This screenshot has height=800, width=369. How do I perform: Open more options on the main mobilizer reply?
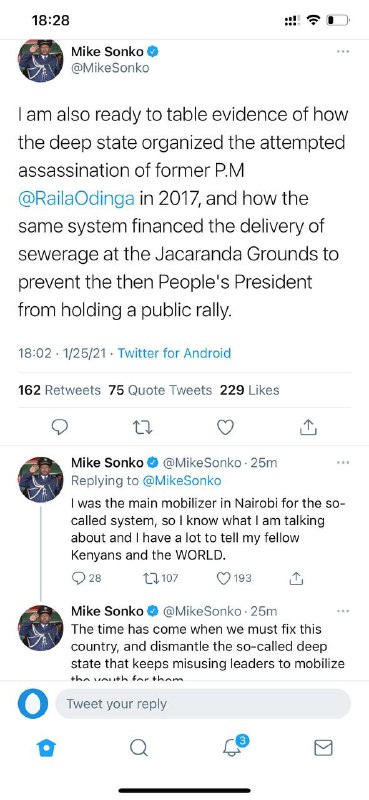[x=343, y=463]
